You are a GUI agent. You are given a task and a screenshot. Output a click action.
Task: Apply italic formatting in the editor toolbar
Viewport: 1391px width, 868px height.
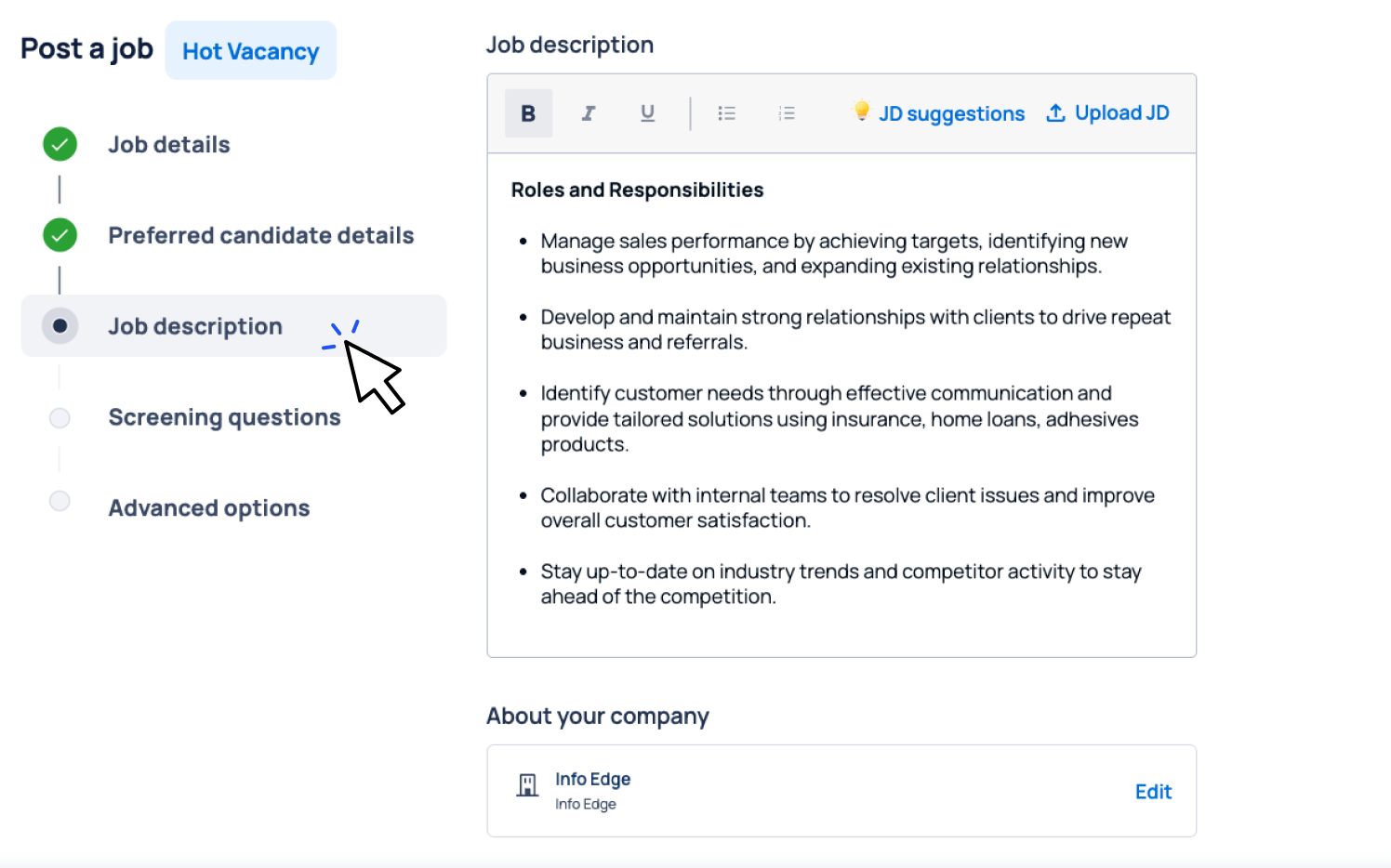(x=588, y=113)
